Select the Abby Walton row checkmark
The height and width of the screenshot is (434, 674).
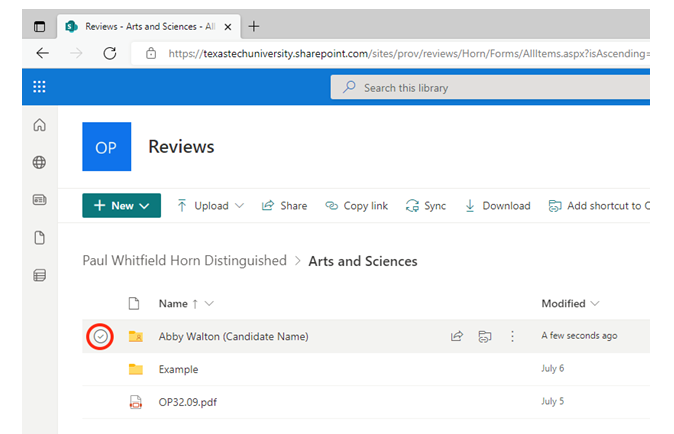click(100, 336)
